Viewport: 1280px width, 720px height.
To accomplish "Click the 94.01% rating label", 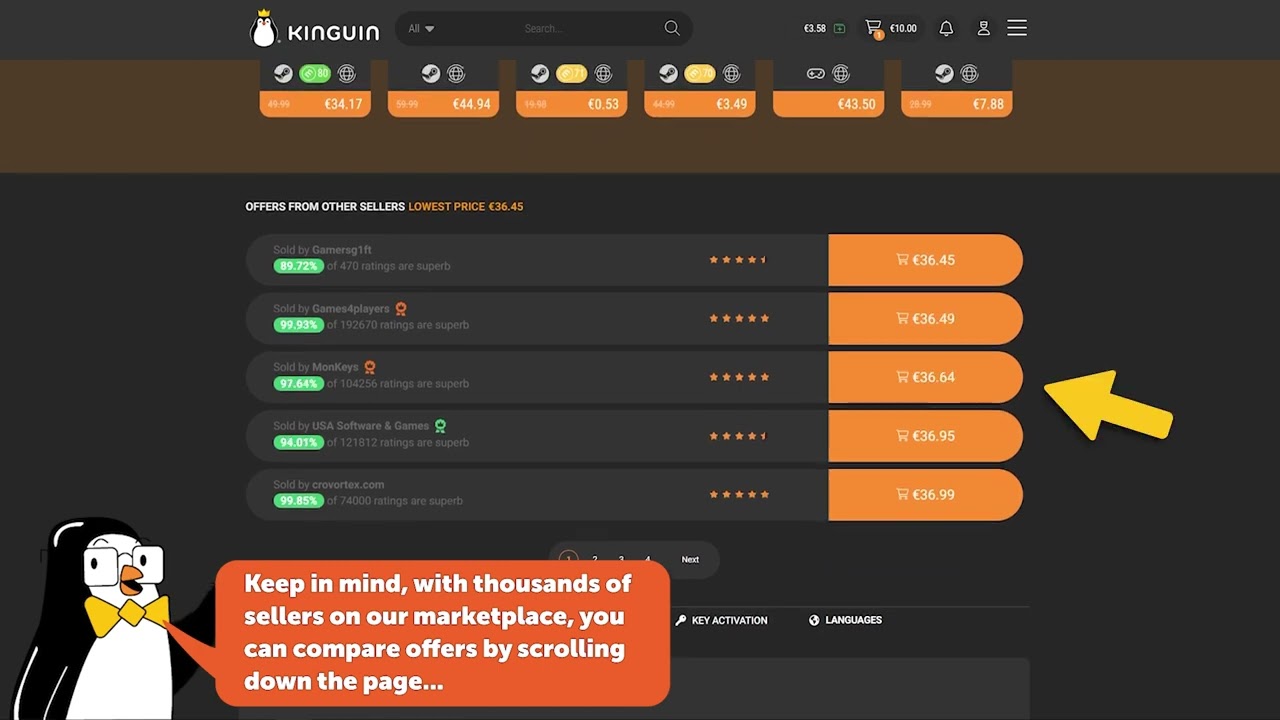I will click(298, 442).
